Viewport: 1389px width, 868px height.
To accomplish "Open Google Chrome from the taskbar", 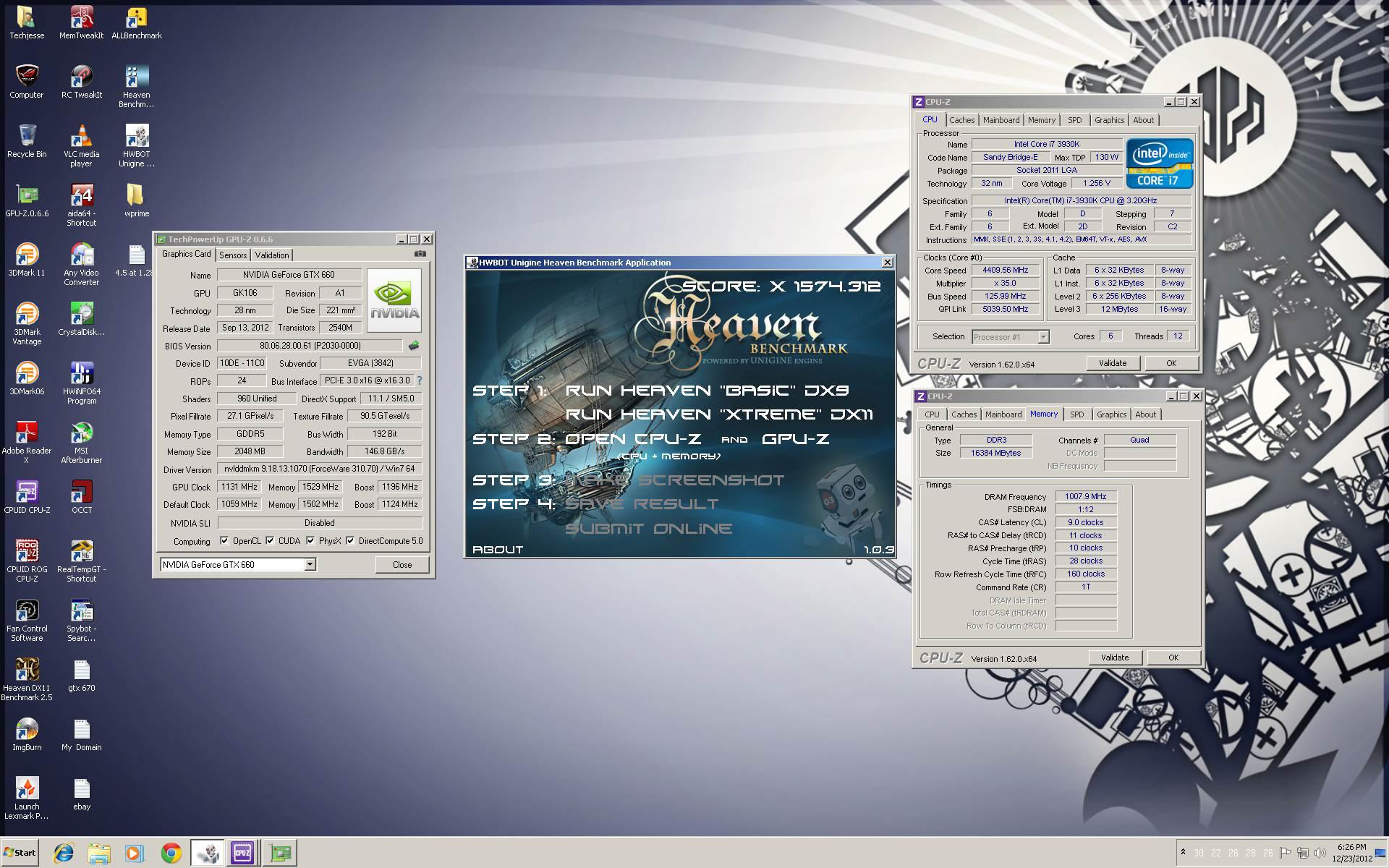I will [x=171, y=854].
